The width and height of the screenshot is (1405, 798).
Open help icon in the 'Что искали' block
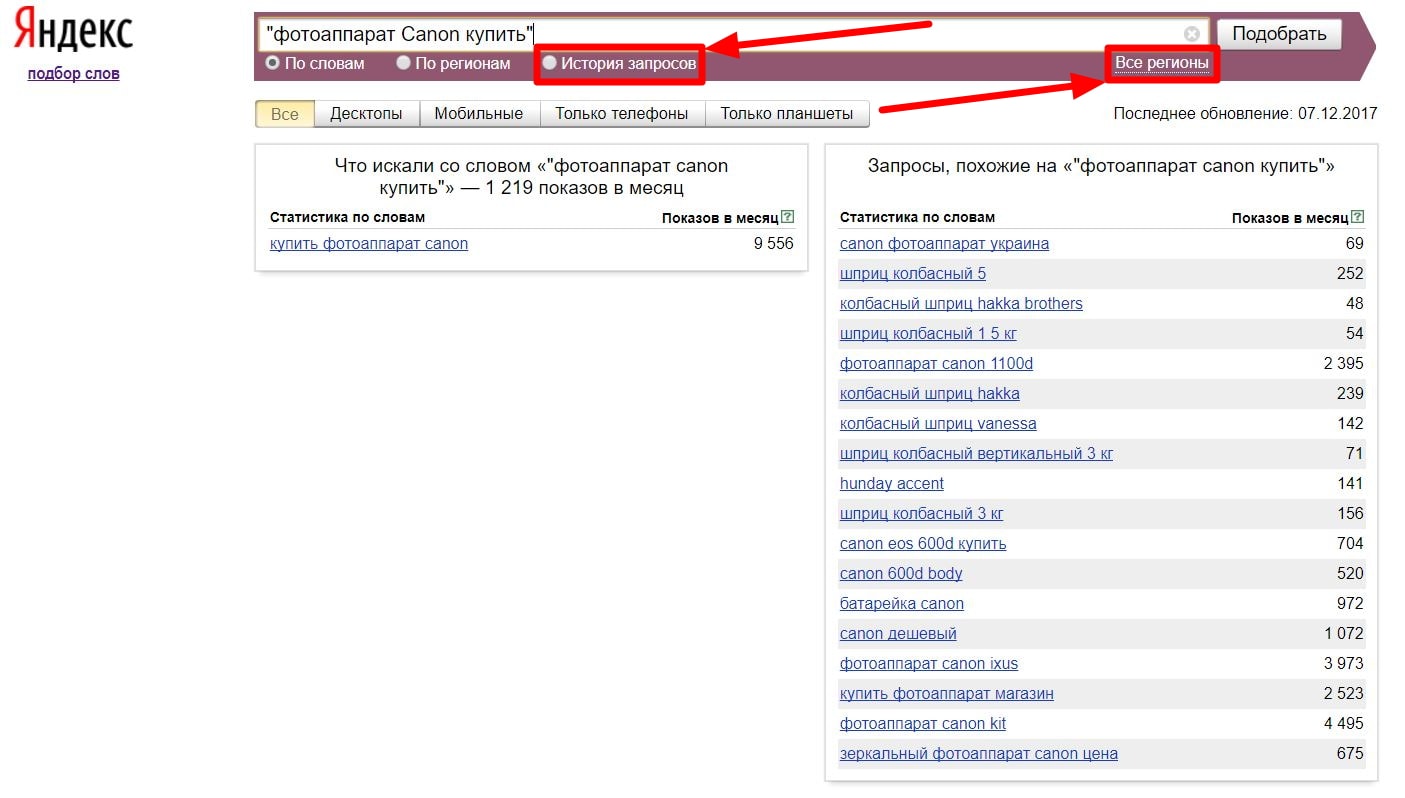(x=787, y=217)
